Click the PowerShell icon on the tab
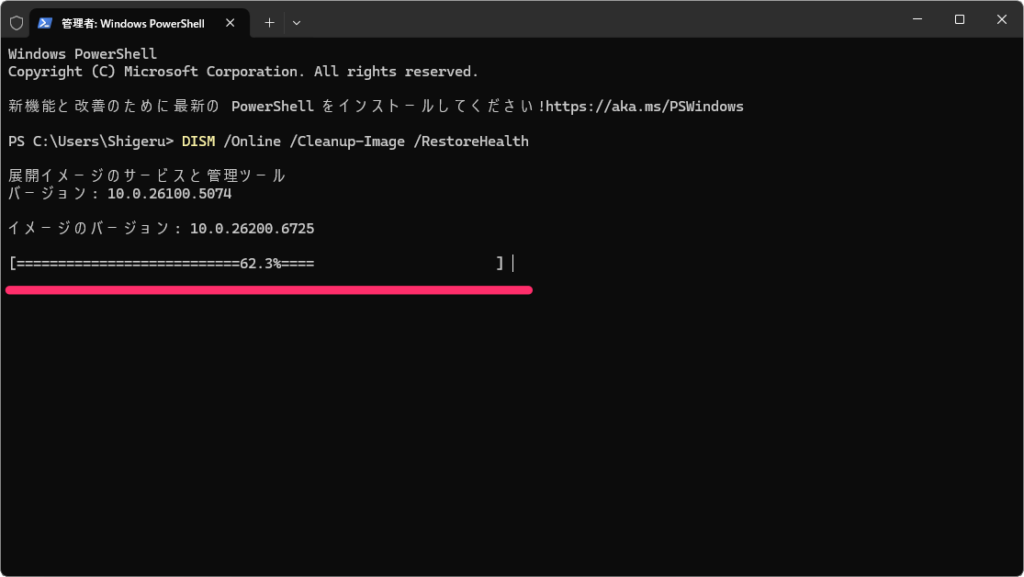This screenshot has height=577, width=1024. click(46, 22)
